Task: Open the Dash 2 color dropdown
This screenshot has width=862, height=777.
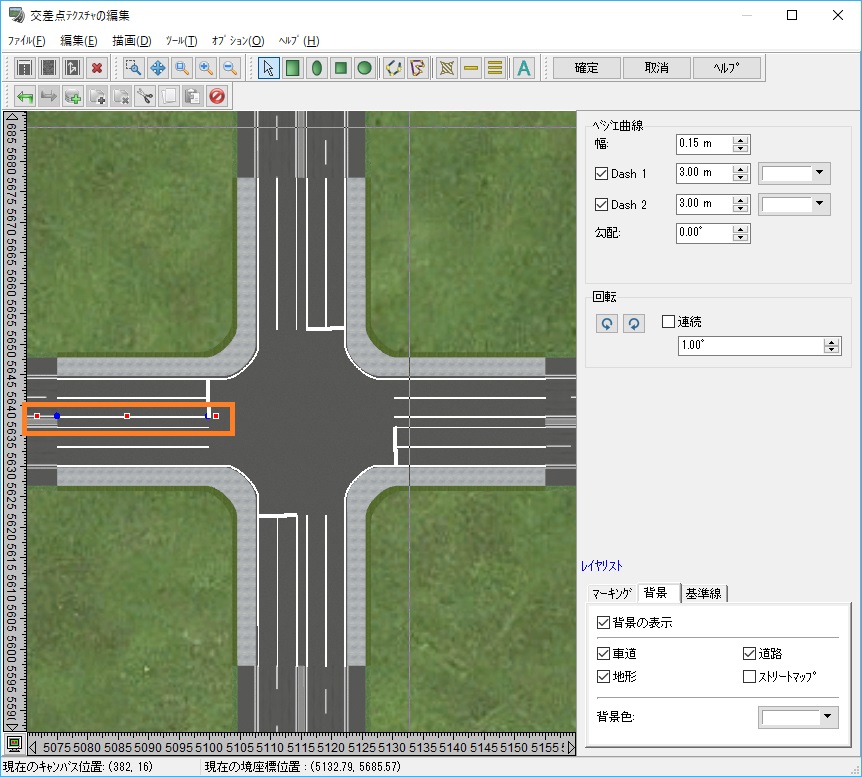Action: (x=821, y=204)
